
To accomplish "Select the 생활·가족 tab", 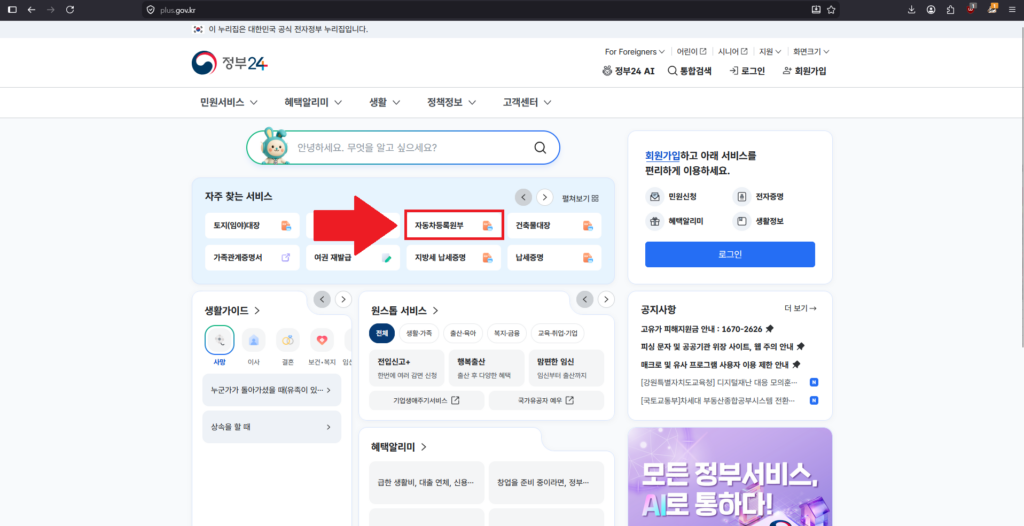I will pos(419,333).
